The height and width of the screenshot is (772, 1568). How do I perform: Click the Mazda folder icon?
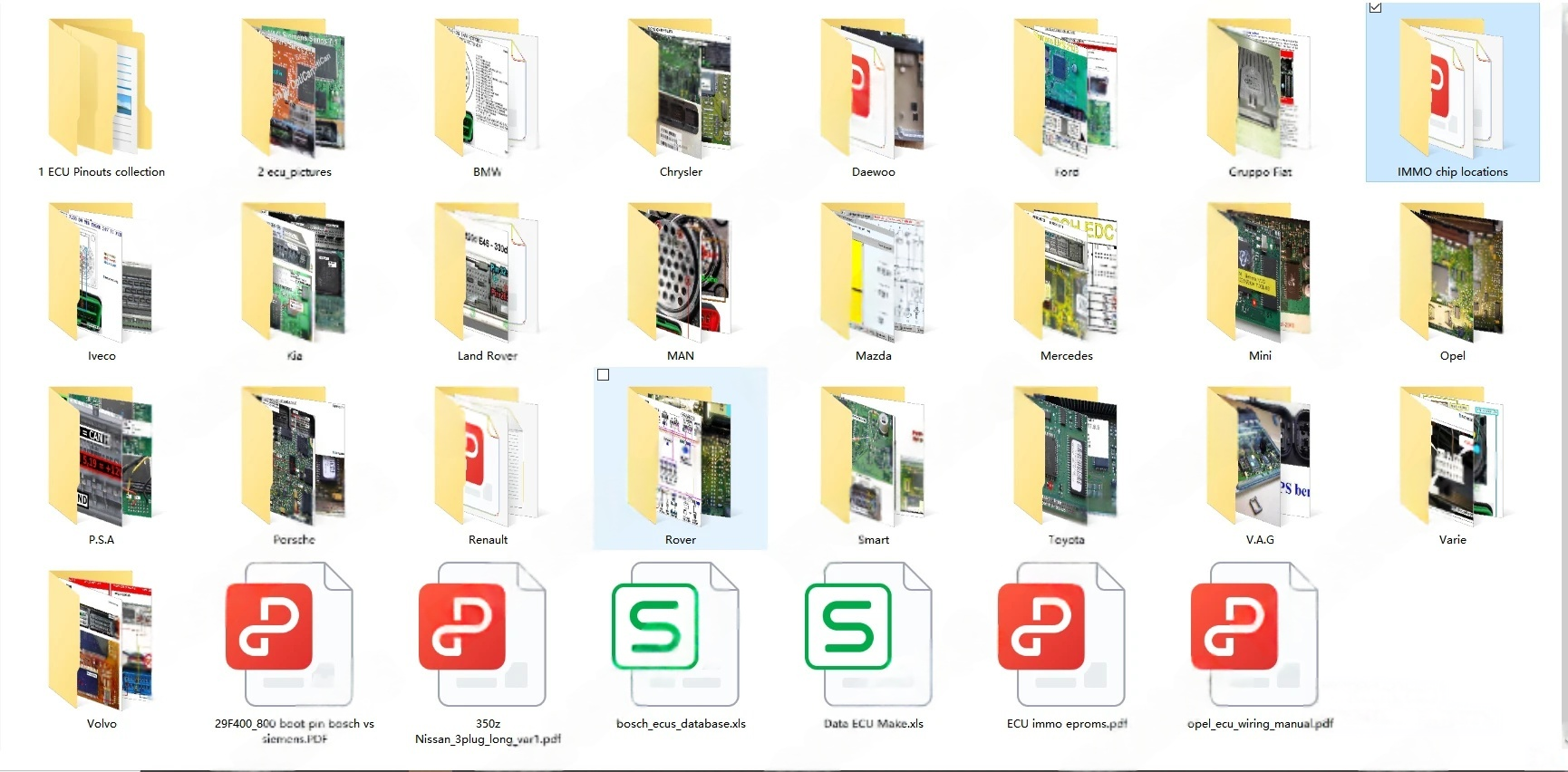click(874, 272)
